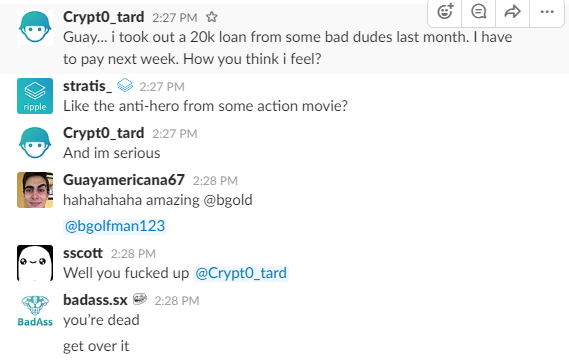The height and width of the screenshot is (363, 569).
Task: Click the sscott username
Action: click(83, 253)
